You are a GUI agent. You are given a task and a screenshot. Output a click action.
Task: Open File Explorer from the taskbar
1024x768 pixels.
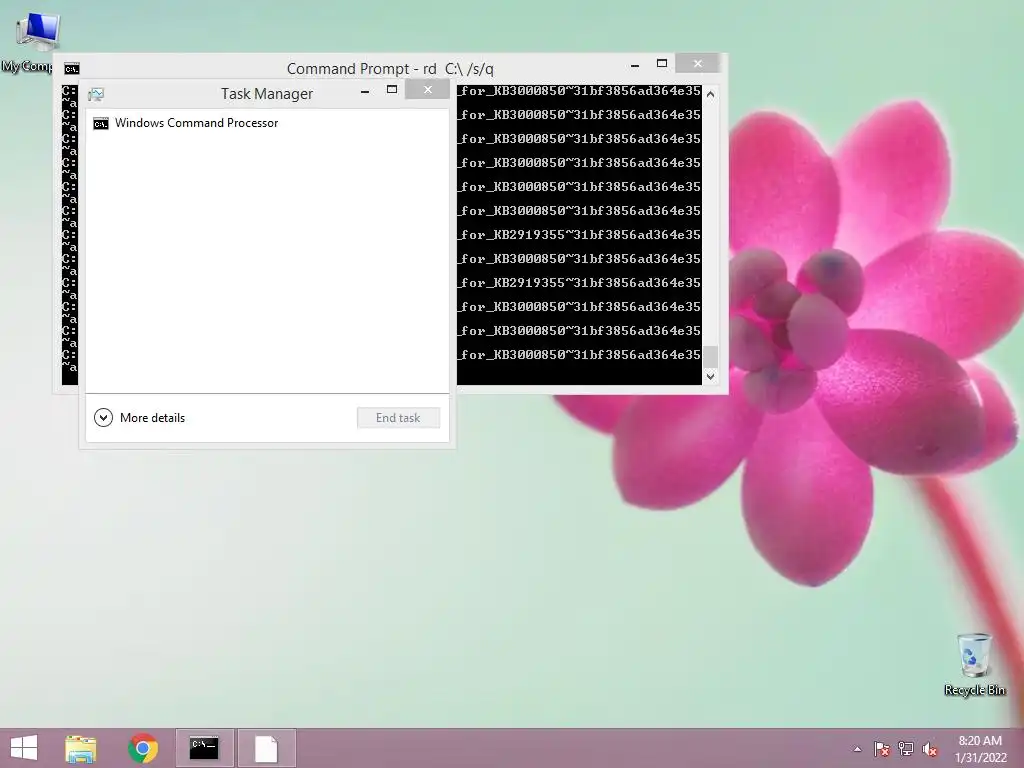81,748
